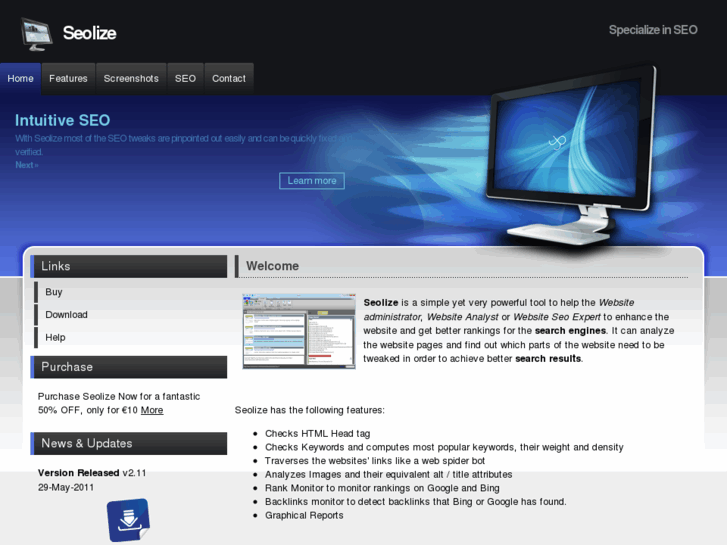Screen dimensions: 727x545
Task: Click the Learn more button
Action: (312, 181)
